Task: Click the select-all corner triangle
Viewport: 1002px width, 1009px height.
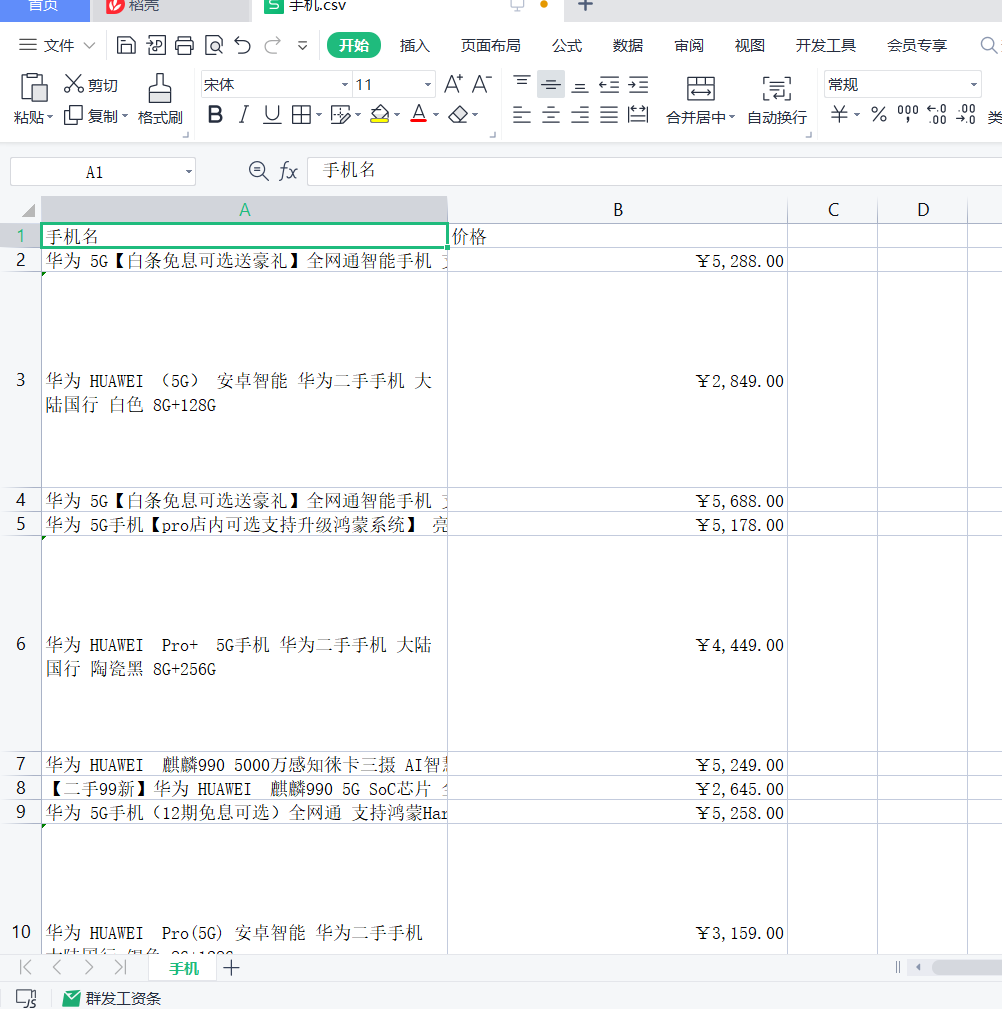Action: click(x=28, y=210)
